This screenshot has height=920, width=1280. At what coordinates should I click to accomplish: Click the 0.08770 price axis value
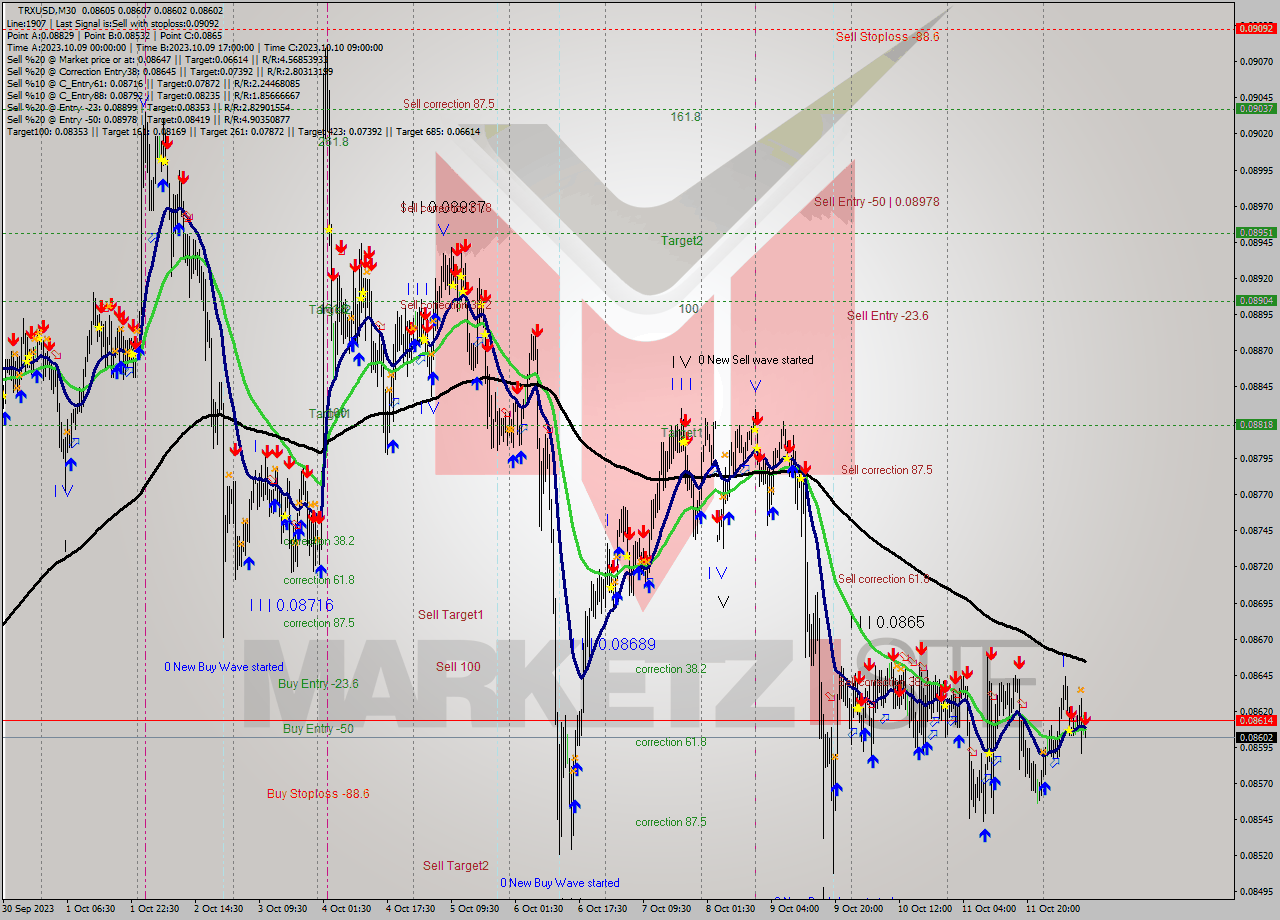coord(1258,494)
